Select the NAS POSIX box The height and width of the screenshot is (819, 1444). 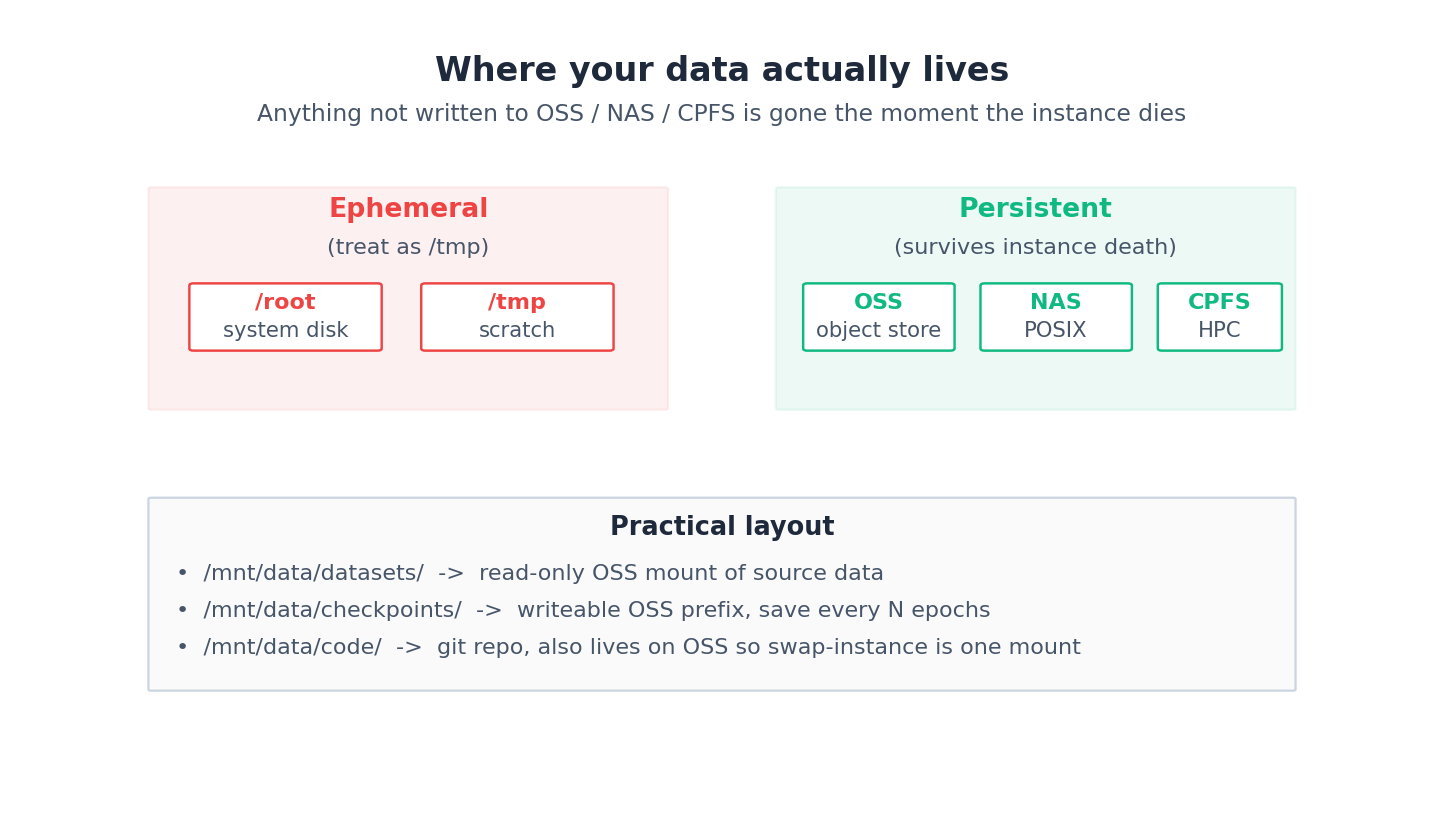1056,317
